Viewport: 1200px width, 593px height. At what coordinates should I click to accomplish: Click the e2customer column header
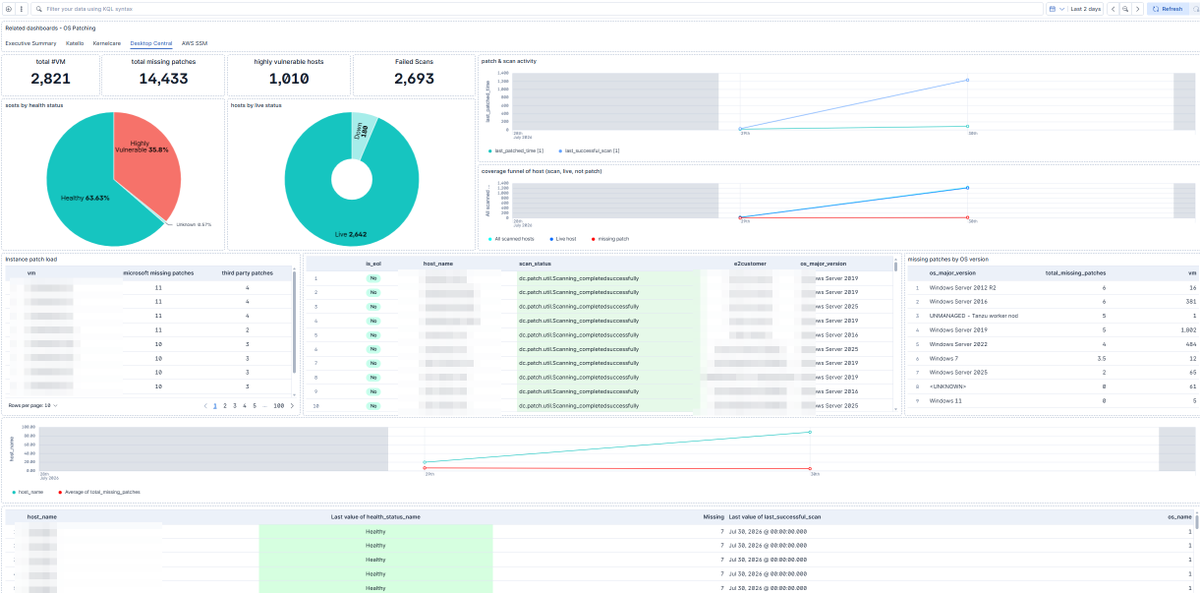(748, 264)
